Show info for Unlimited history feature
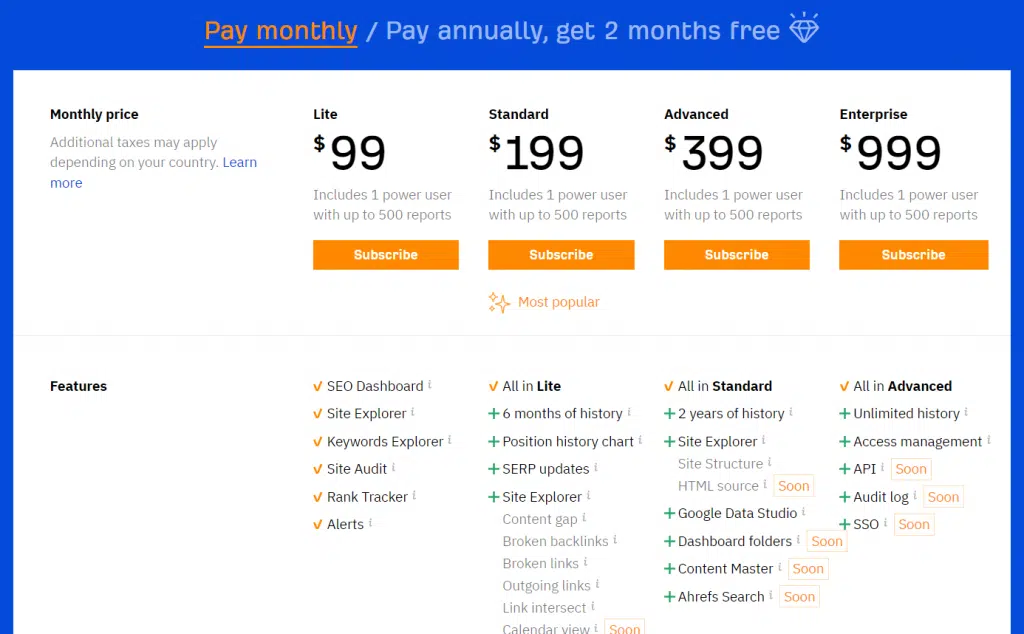1024x634 pixels. (966, 412)
